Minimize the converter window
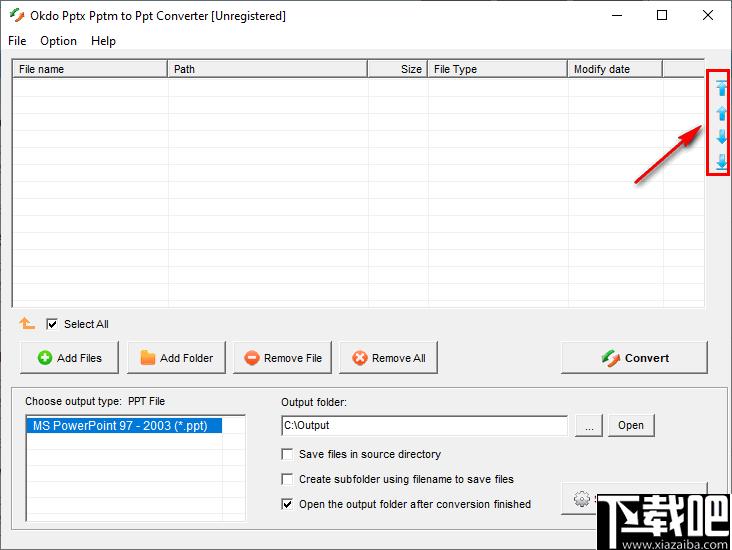This screenshot has height=550, width=732. click(x=617, y=15)
